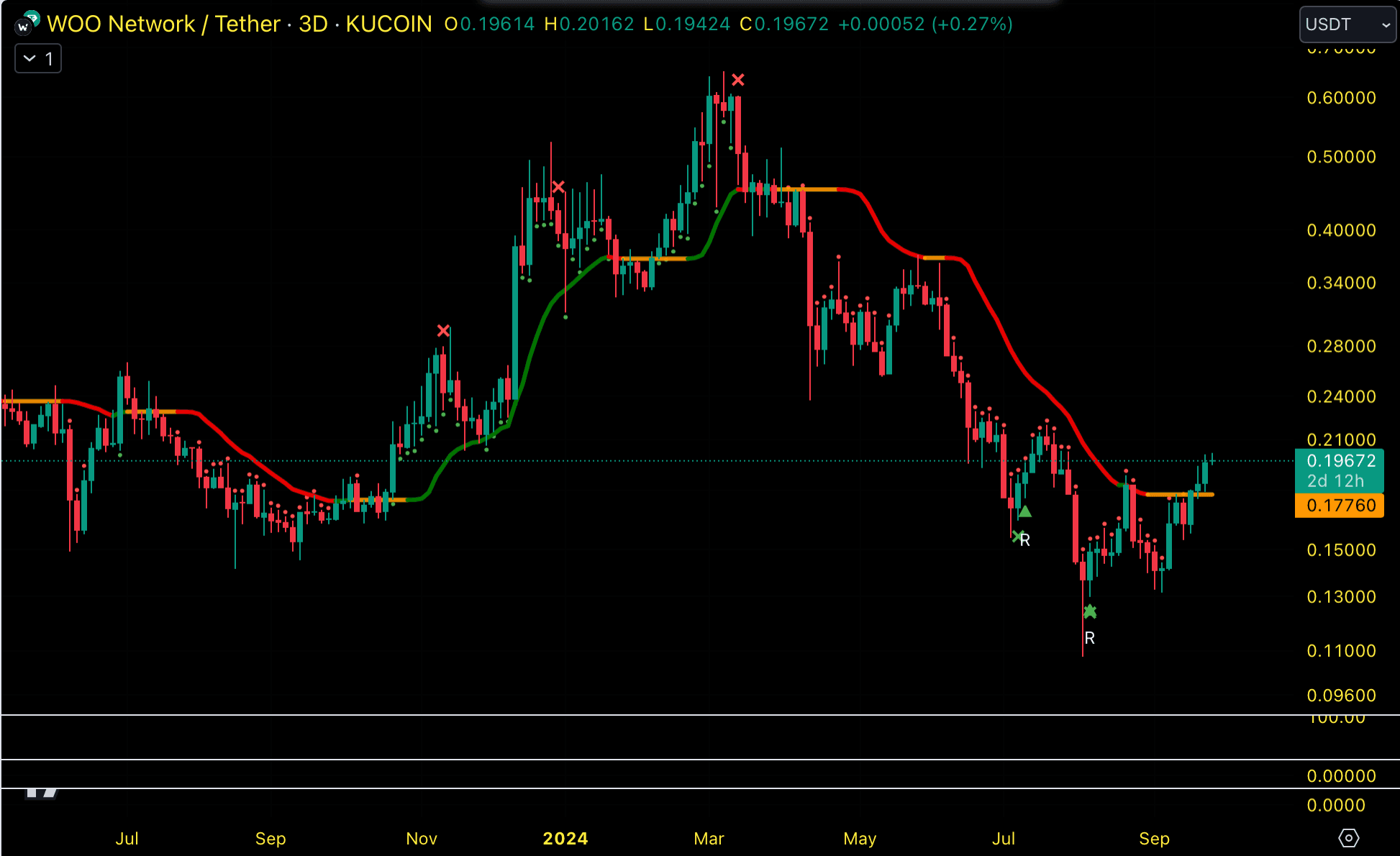Click the orange 0.17760 indicator price label

click(1339, 506)
